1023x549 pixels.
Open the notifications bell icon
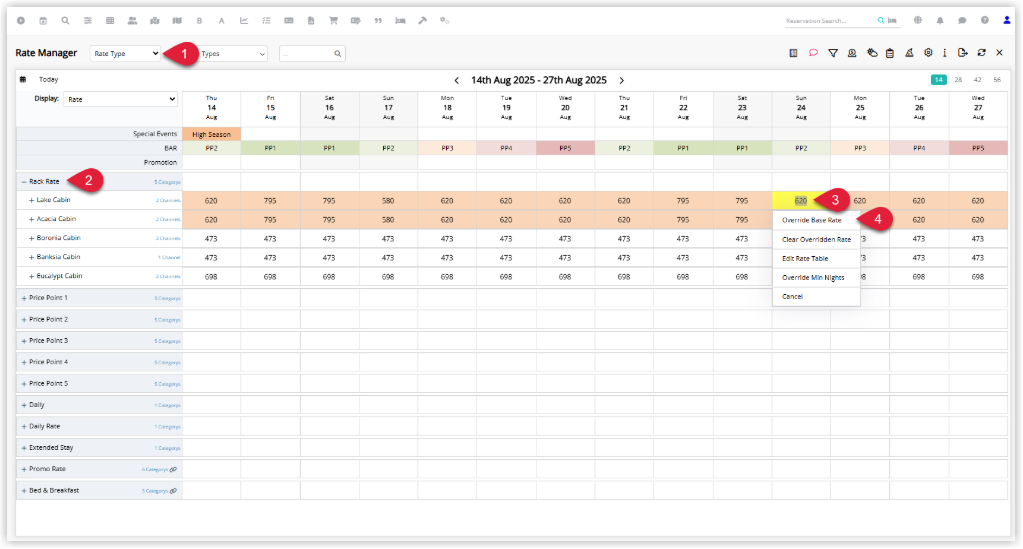click(940, 20)
